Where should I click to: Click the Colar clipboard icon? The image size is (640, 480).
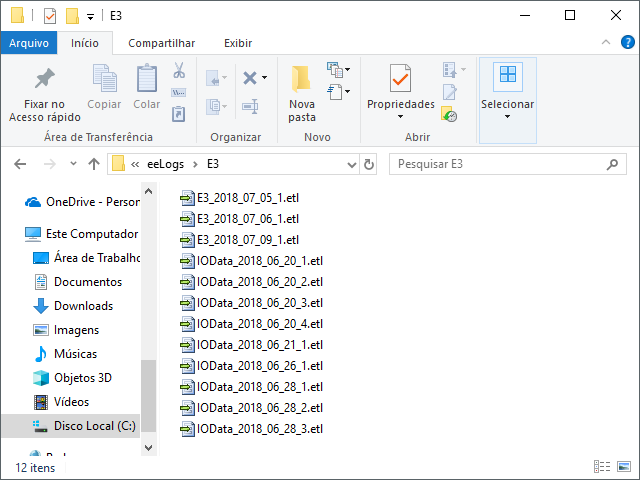tap(147, 79)
